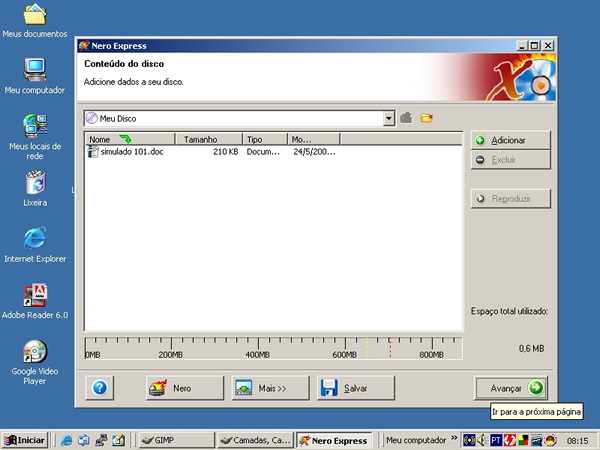Image resolution: width=600 pixels, height=450 pixels.
Task: Open Meus documentos desktop icon
Action: [x=35, y=21]
